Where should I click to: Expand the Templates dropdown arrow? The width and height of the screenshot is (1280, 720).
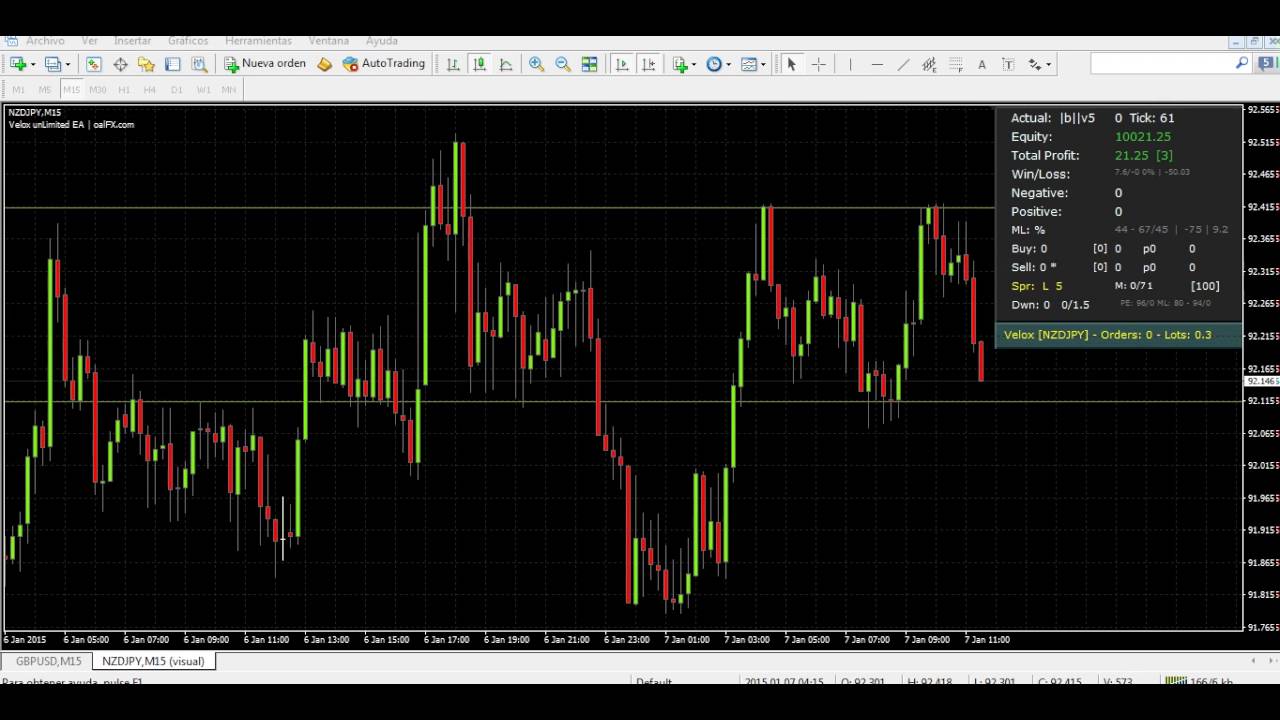pos(764,64)
